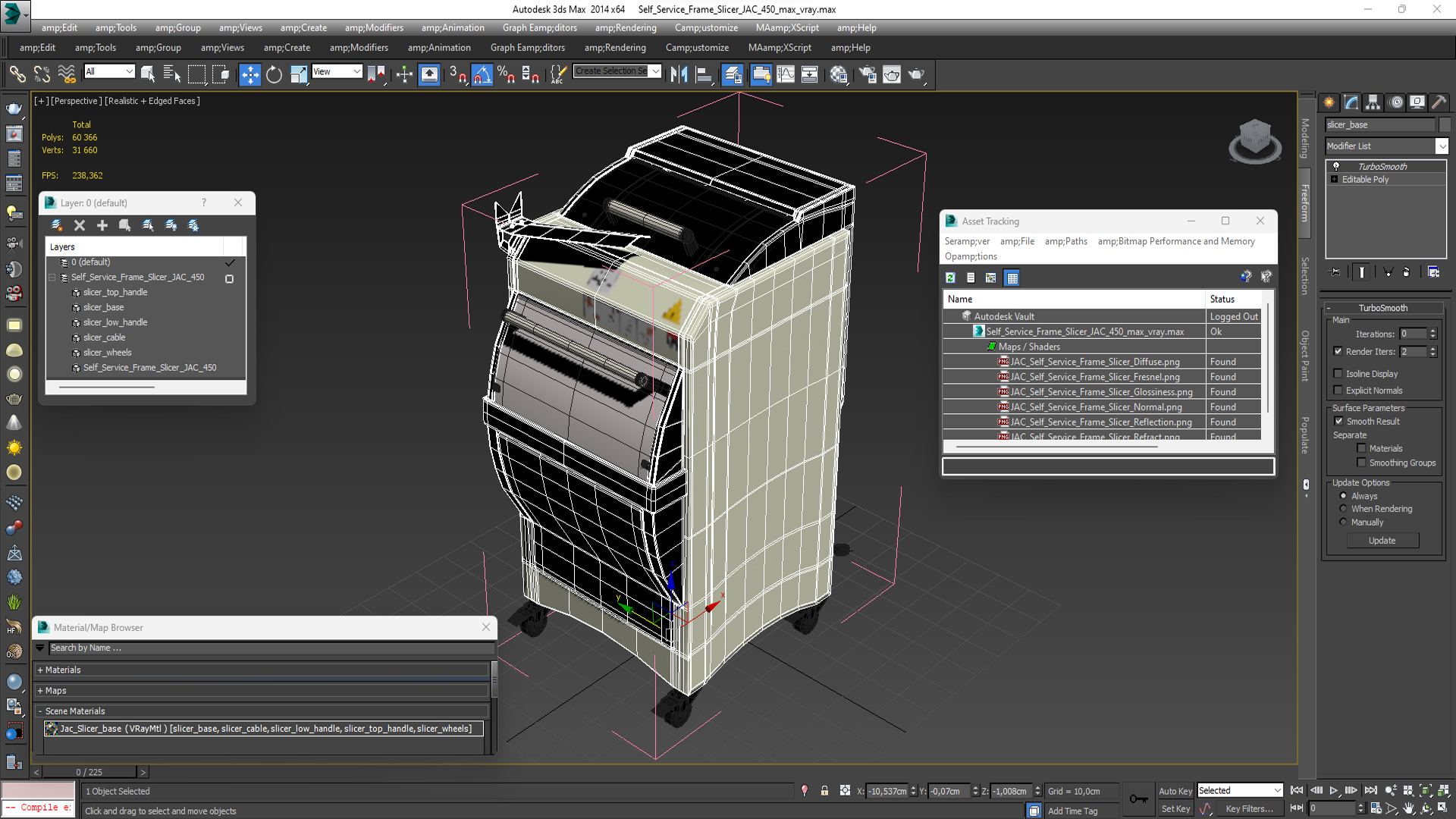This screenshot has width=1456, height=819.
Task: Click the Auto Key button
Action: coord(1175,790)
